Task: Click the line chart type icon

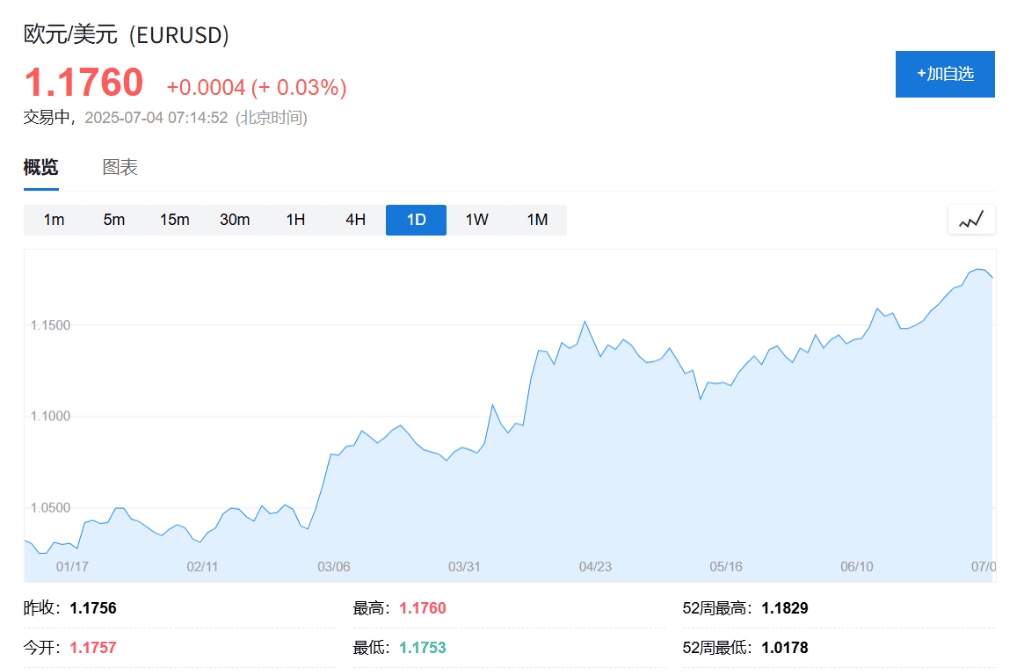Action: pyautogui.click(x=971, y=220)
